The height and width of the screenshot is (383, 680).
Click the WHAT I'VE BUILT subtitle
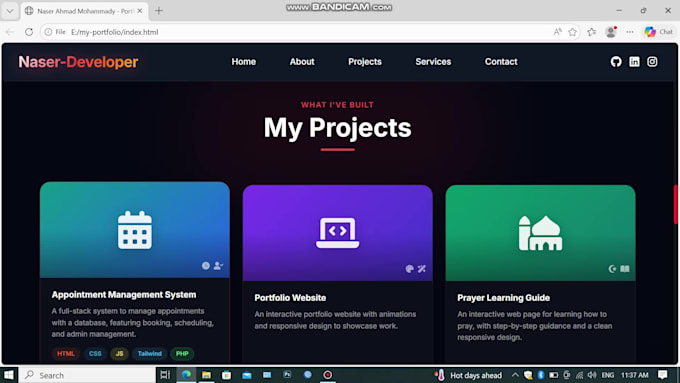[337, 105]
